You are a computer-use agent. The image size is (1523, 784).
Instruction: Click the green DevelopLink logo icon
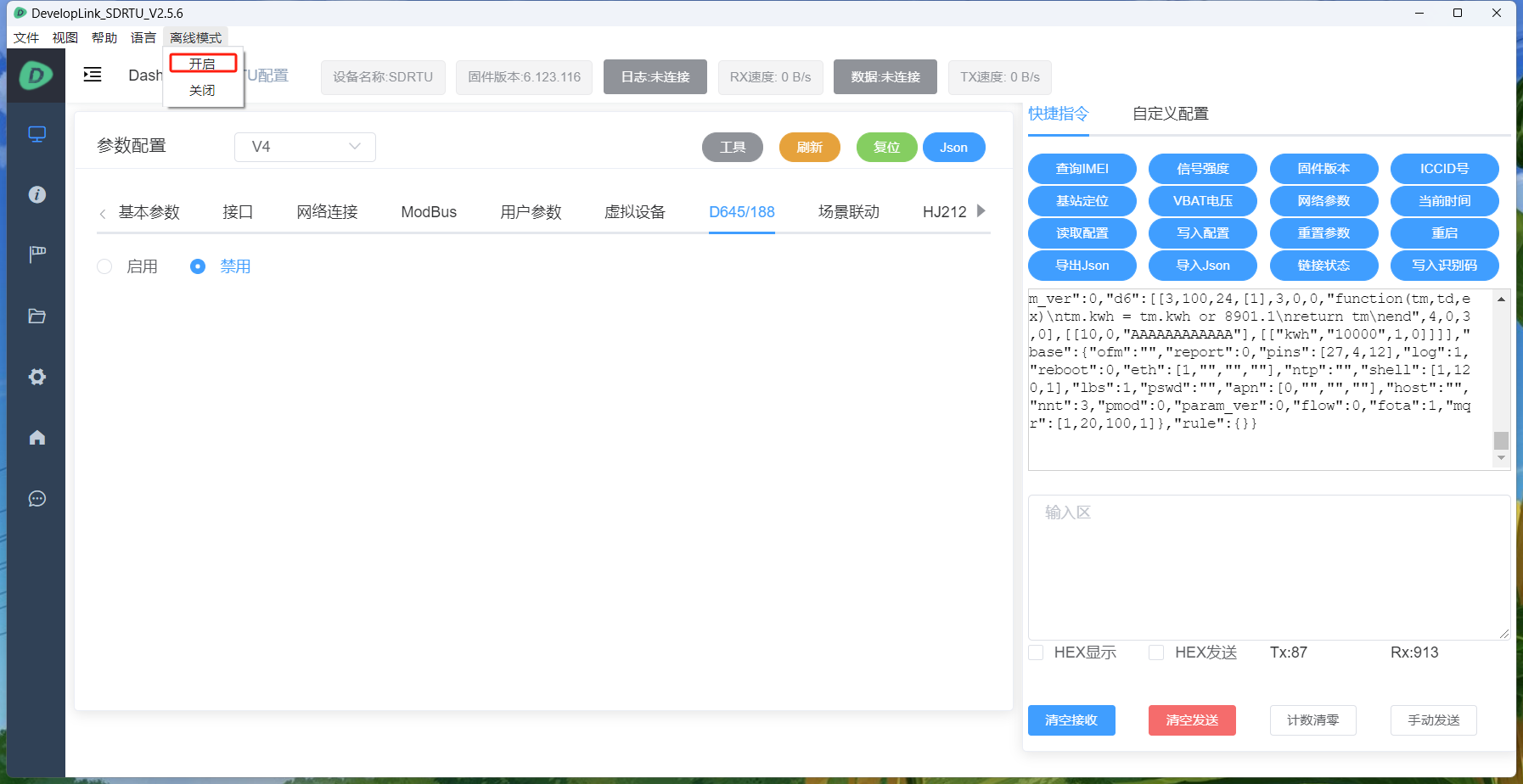pos(37,76)
